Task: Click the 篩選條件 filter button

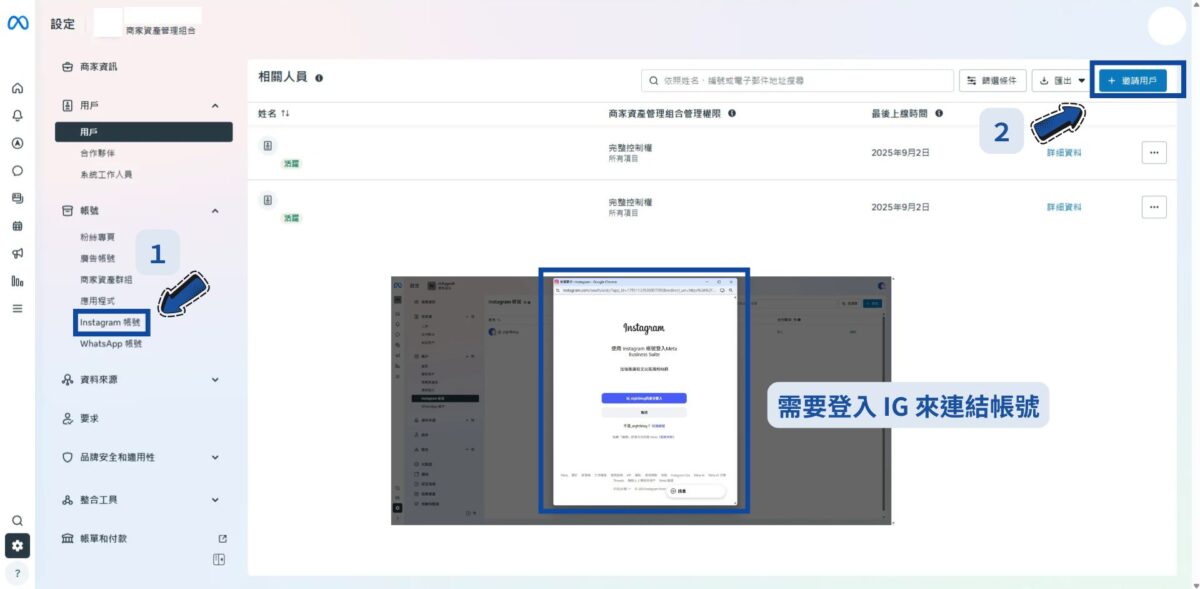Action: [x=991, y=81]
